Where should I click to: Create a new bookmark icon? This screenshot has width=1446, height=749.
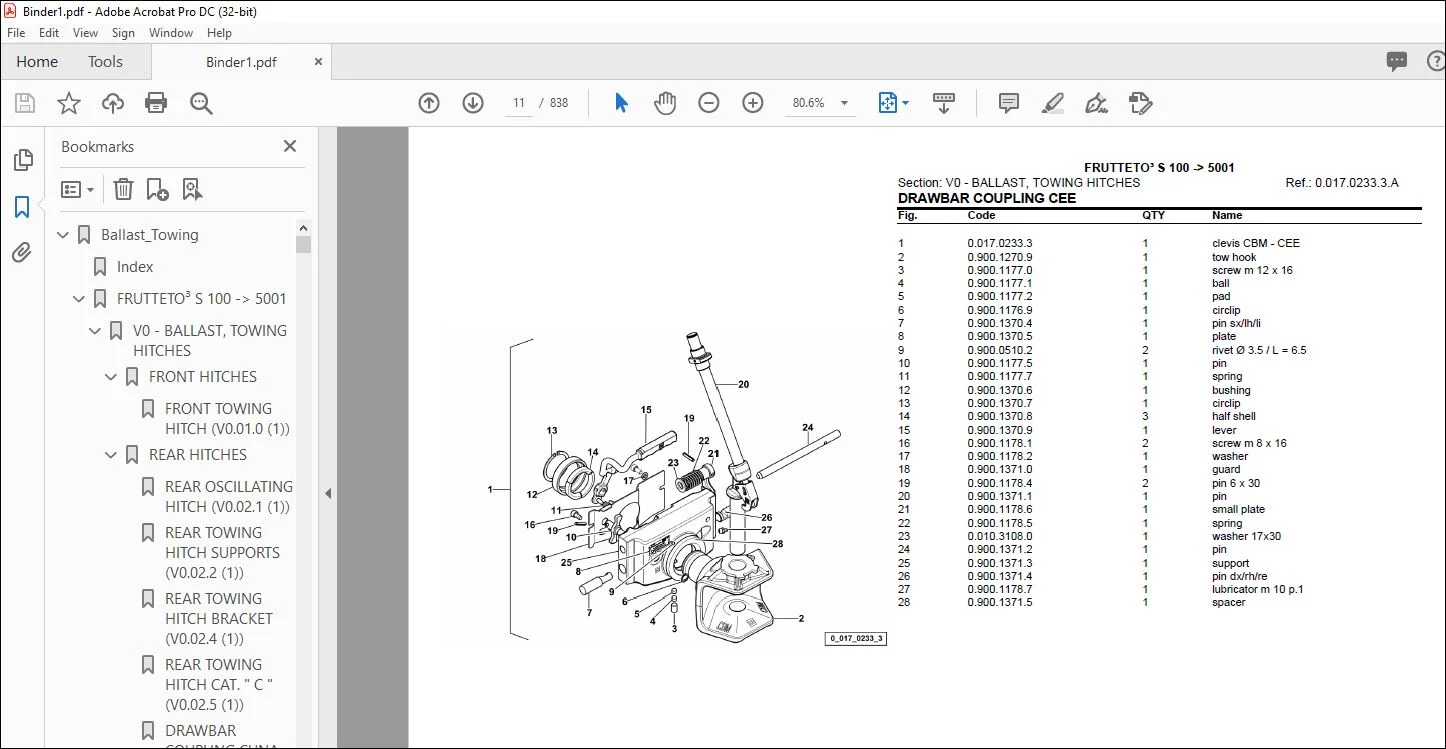point(158,189)
